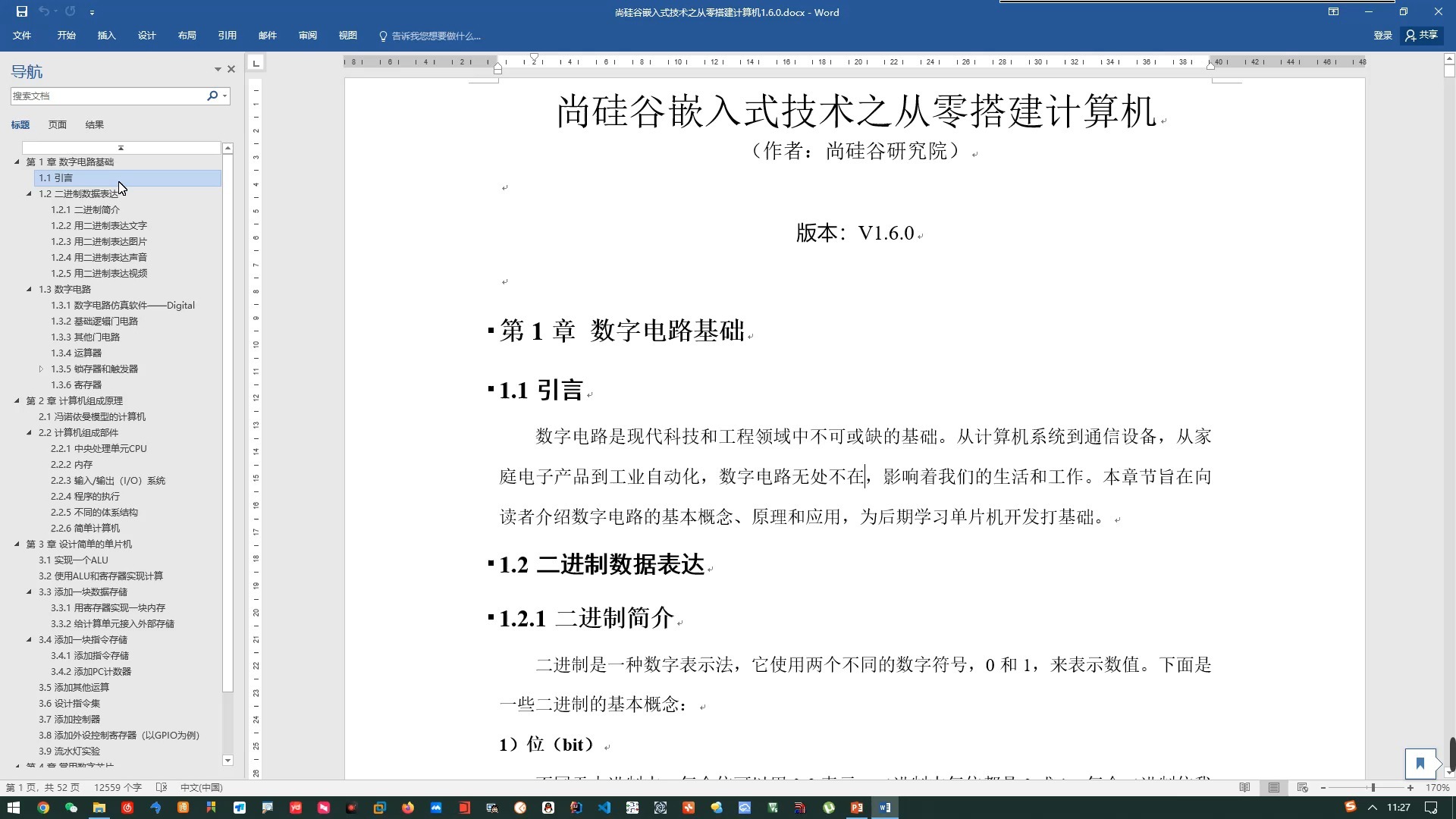Expand 1.3.5 锁存器和触发器 heading
This screenshot has height=819, width=1456.
41,369
